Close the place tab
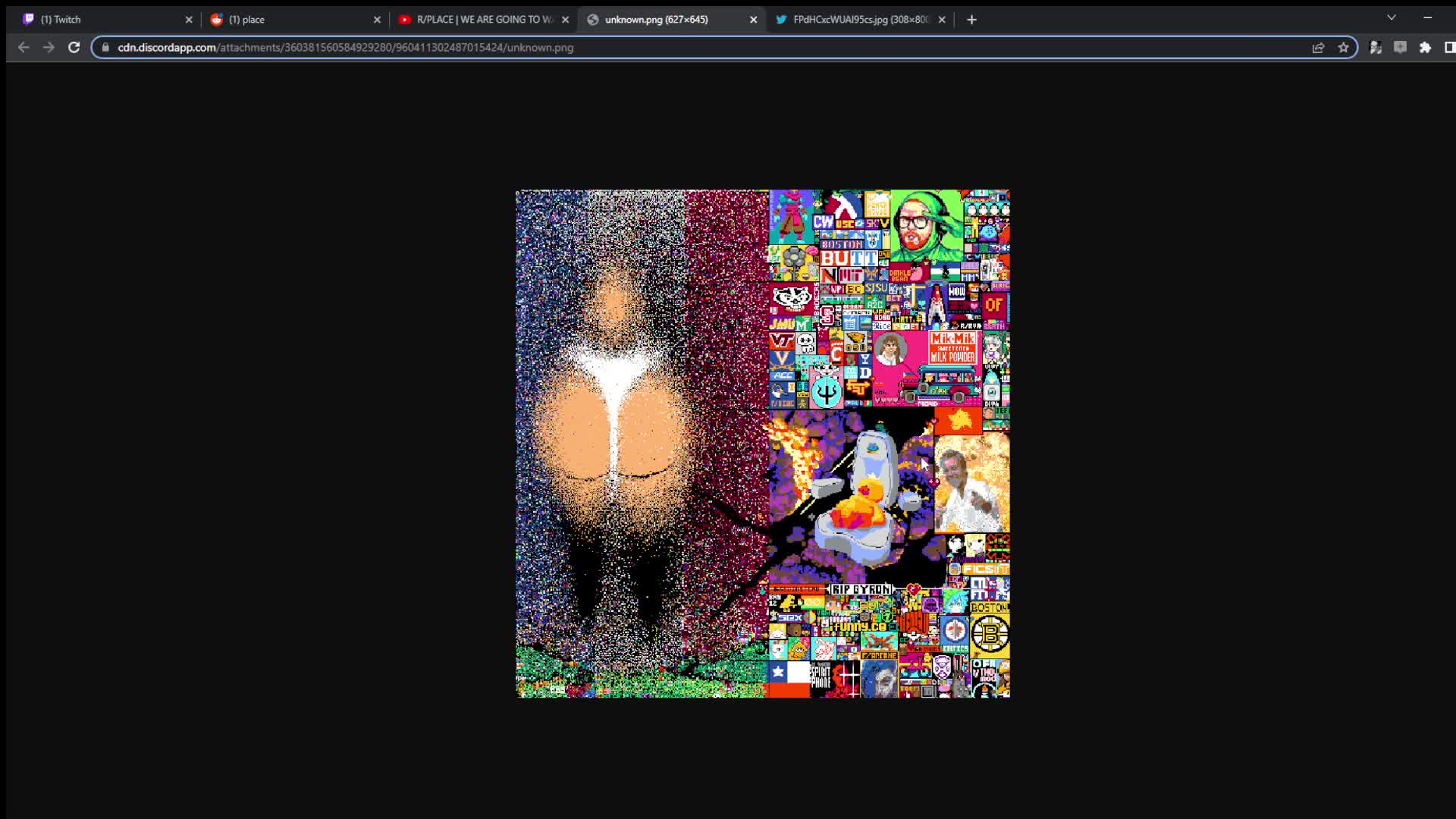Screen dimensions: 1456x819 tap(377, 20)
